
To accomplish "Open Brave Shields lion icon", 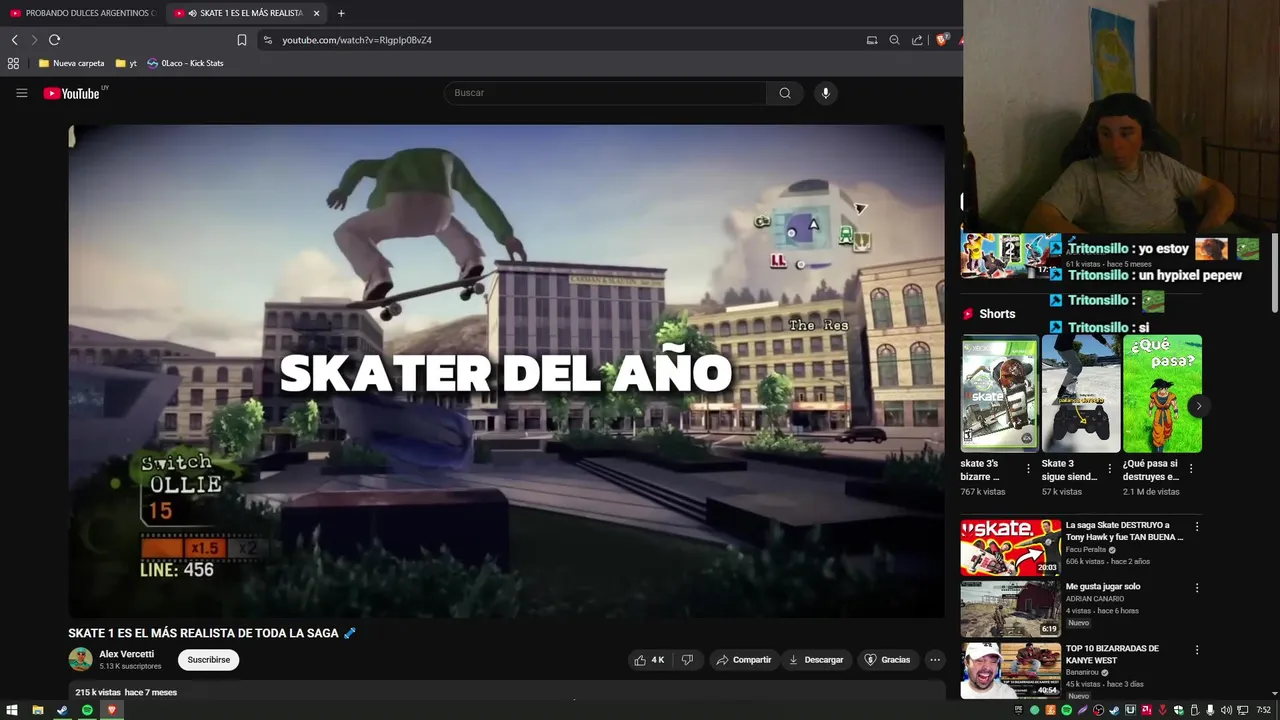I will pyautogui.click(x=941, y=40).
